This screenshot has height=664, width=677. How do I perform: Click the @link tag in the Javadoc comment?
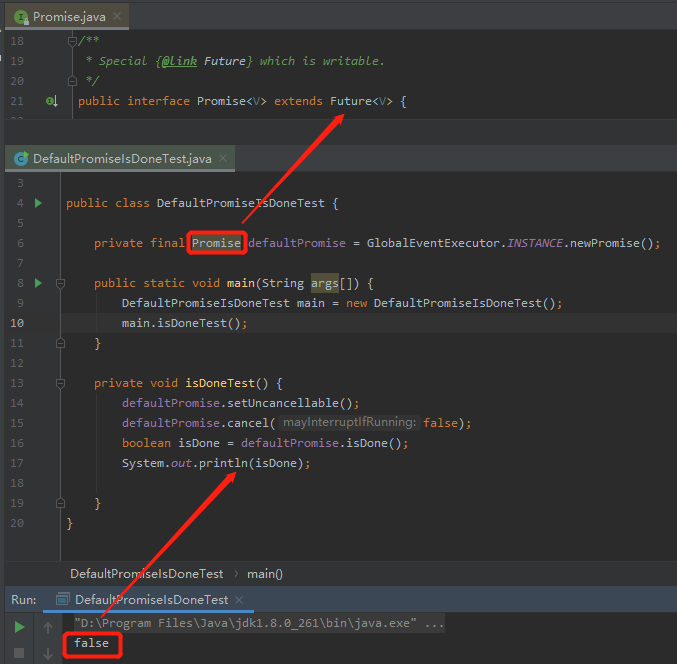[179, 61]
